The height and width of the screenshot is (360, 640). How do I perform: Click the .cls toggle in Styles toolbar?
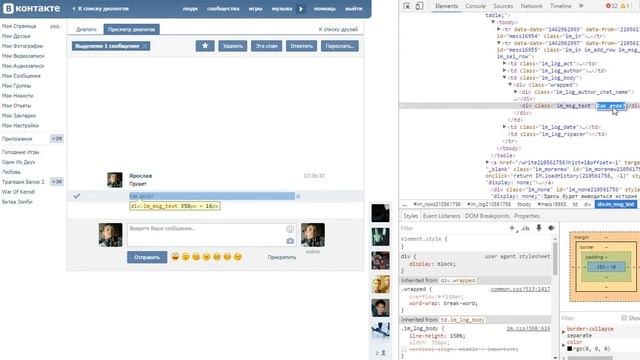(525, 228)
